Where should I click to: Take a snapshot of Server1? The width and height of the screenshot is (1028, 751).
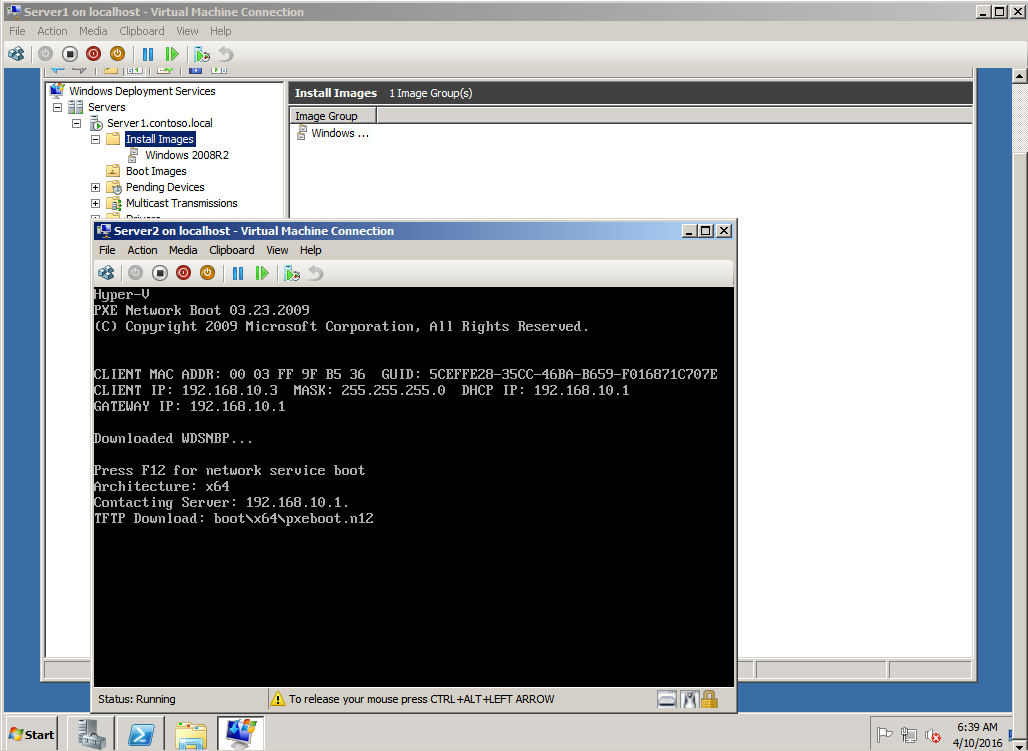pos(202,54)
